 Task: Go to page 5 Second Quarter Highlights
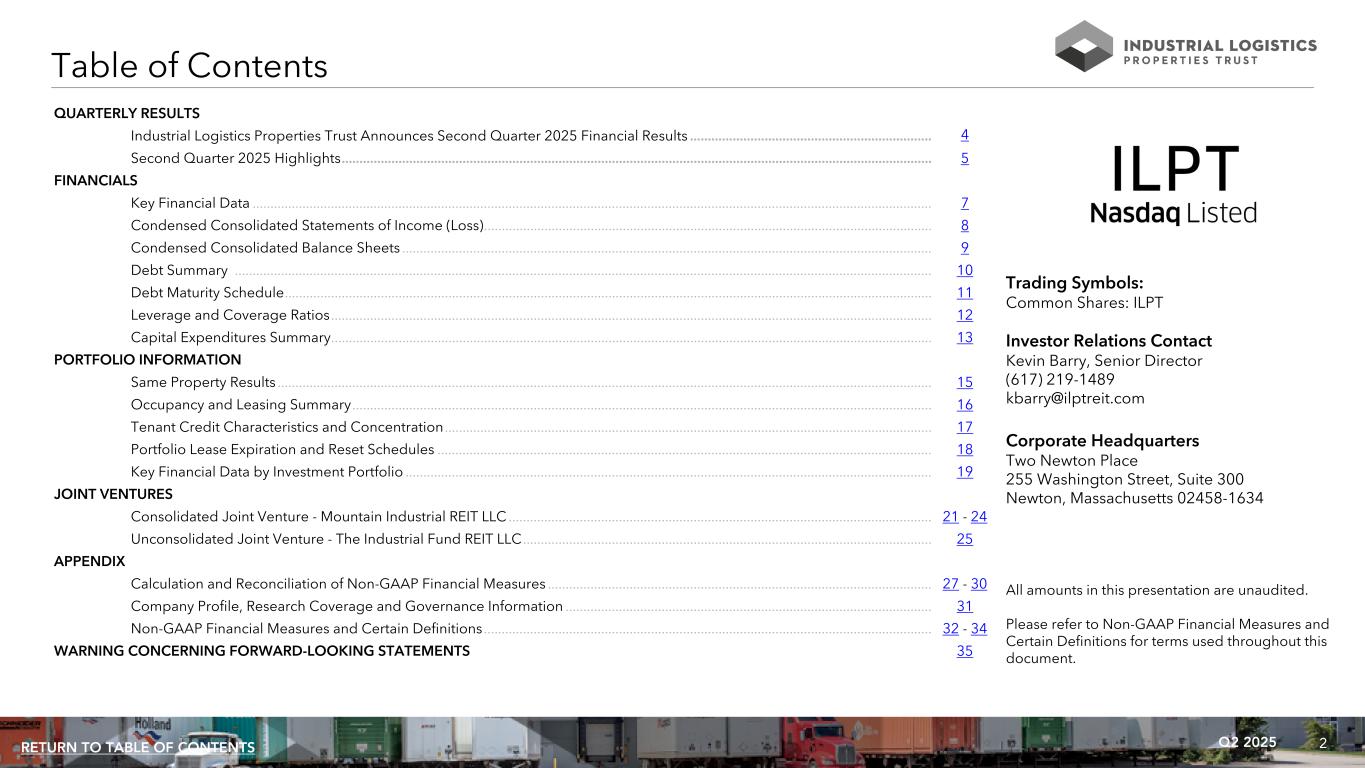(x=964, y=158)
